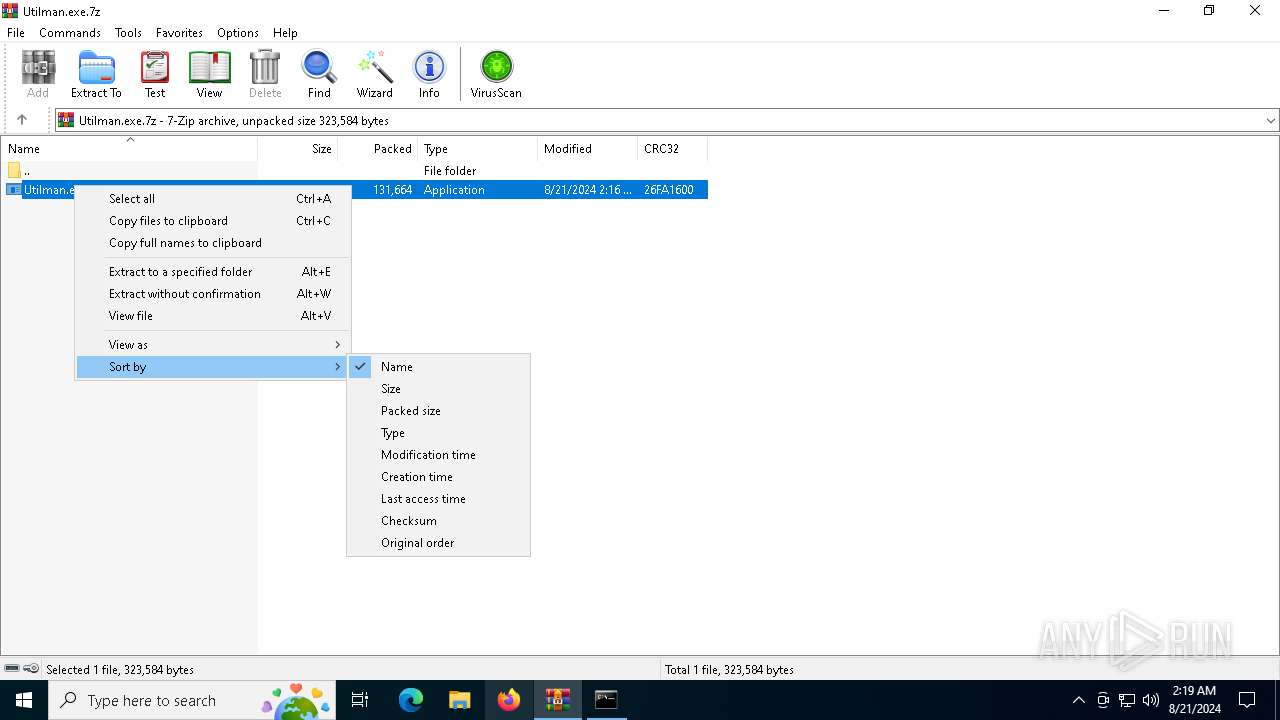Open the Windows Start button

tap(24, 700)
